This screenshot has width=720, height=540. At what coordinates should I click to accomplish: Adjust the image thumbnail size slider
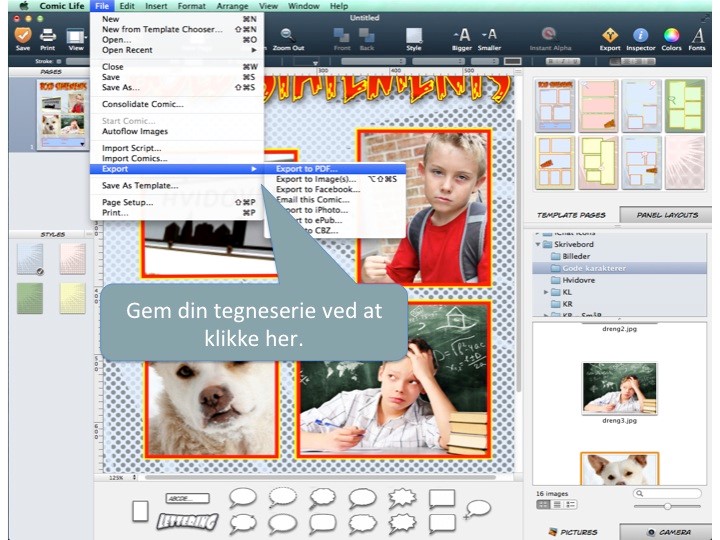[667, 506]
